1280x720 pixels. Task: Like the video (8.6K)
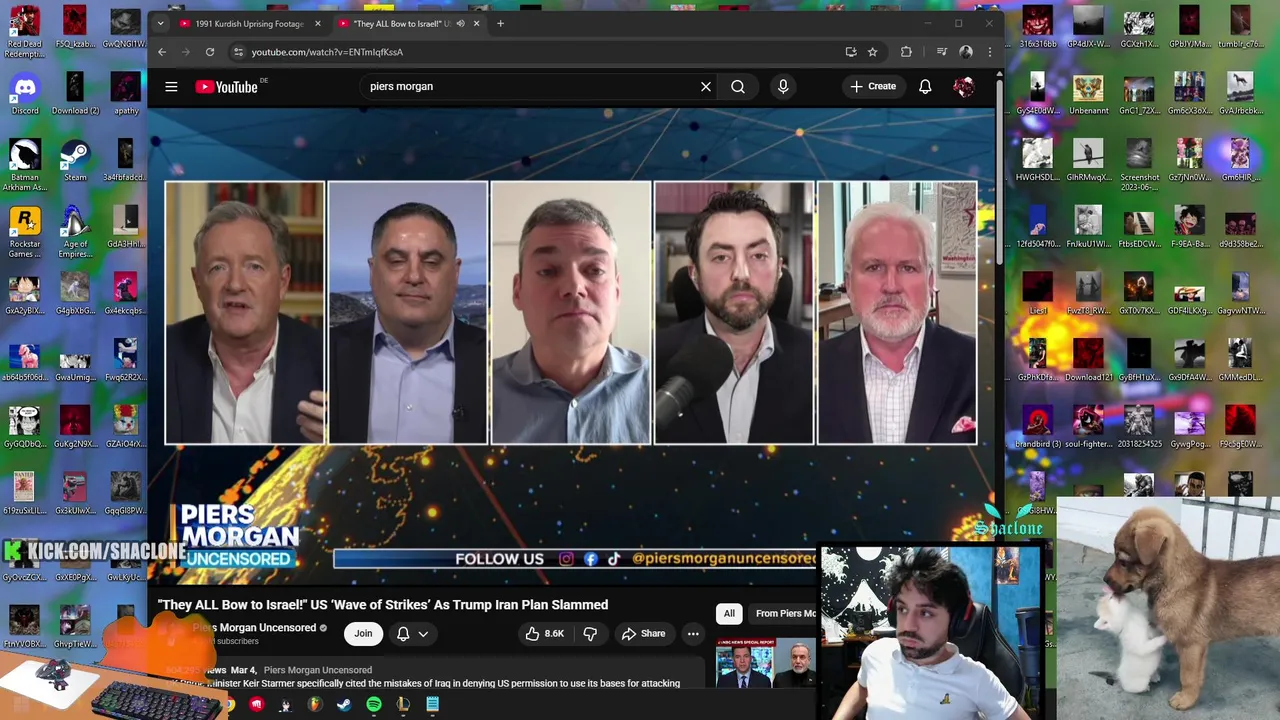[x=544, y=633]
